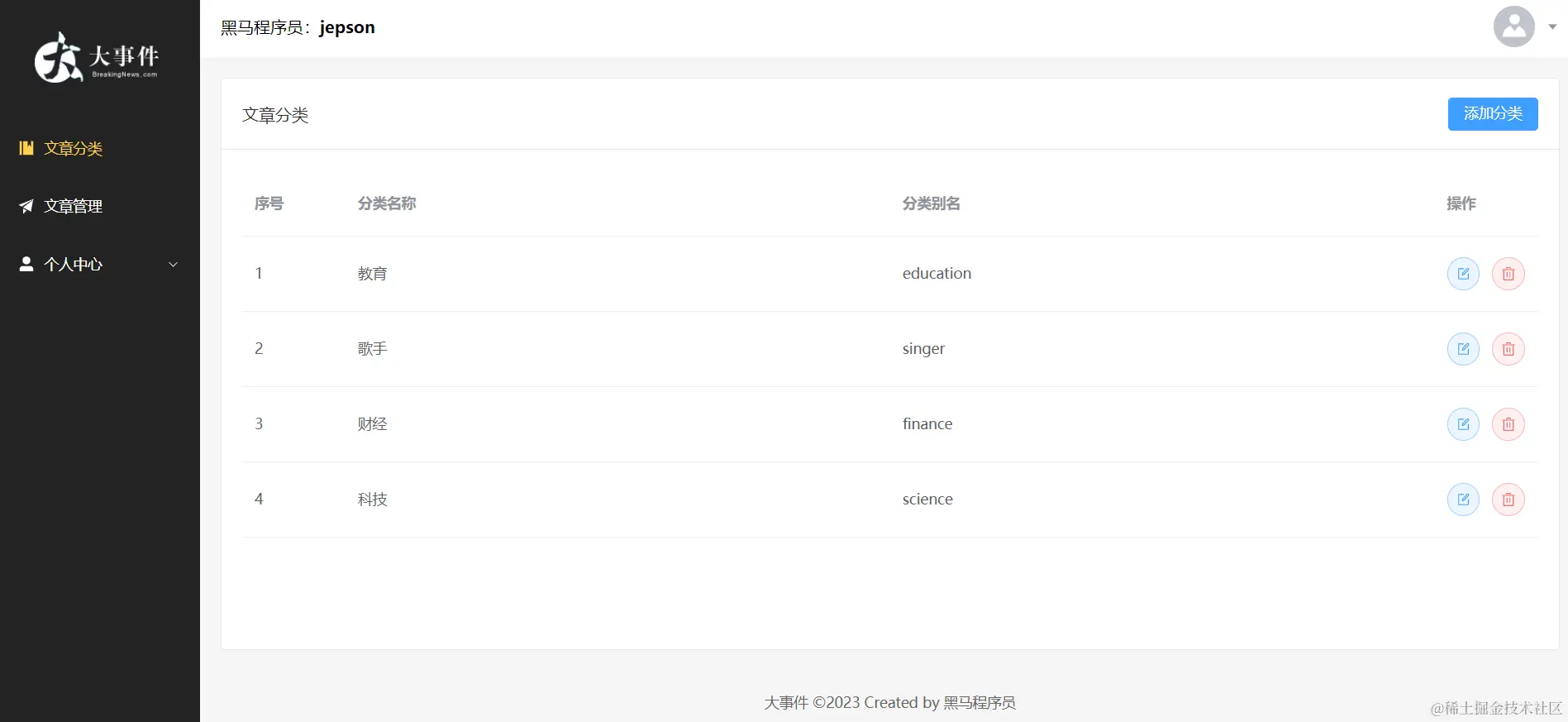Select the 财经 category name cell
The image size is (1568, 722).
tap(372, 424)
